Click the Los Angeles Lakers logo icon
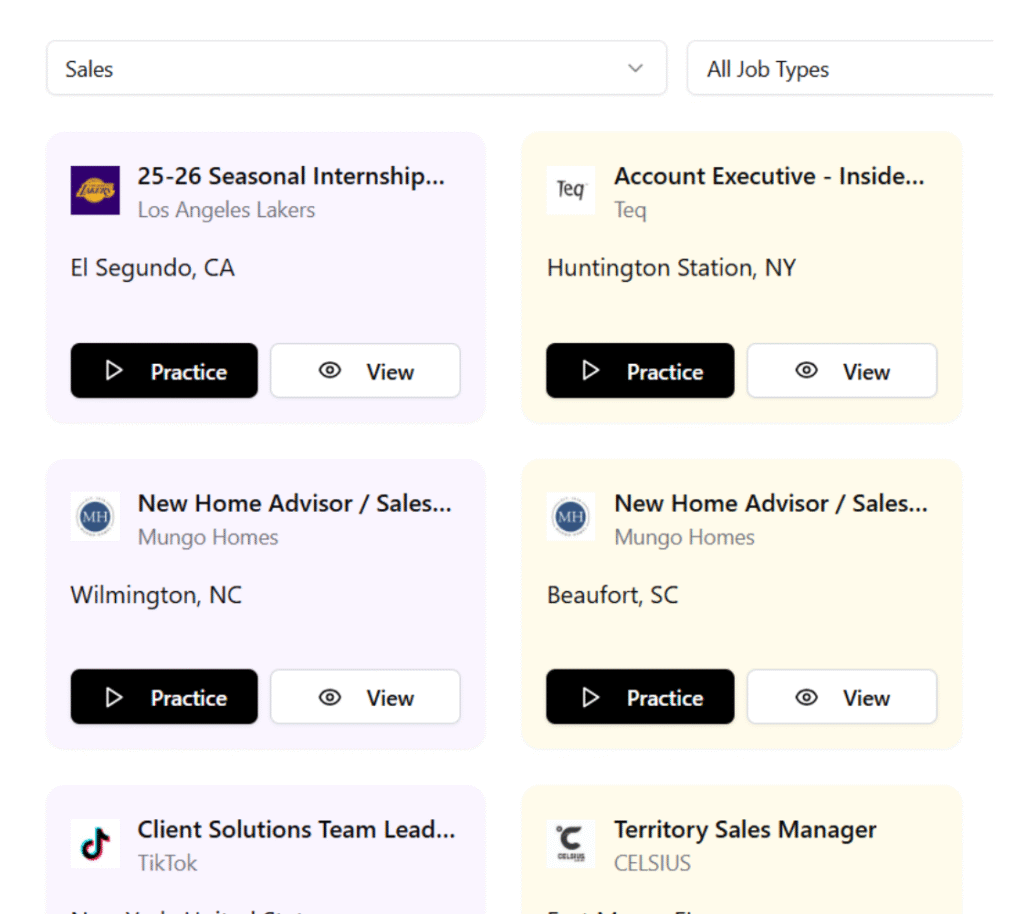1024x914 pixels. coord(95,190)
